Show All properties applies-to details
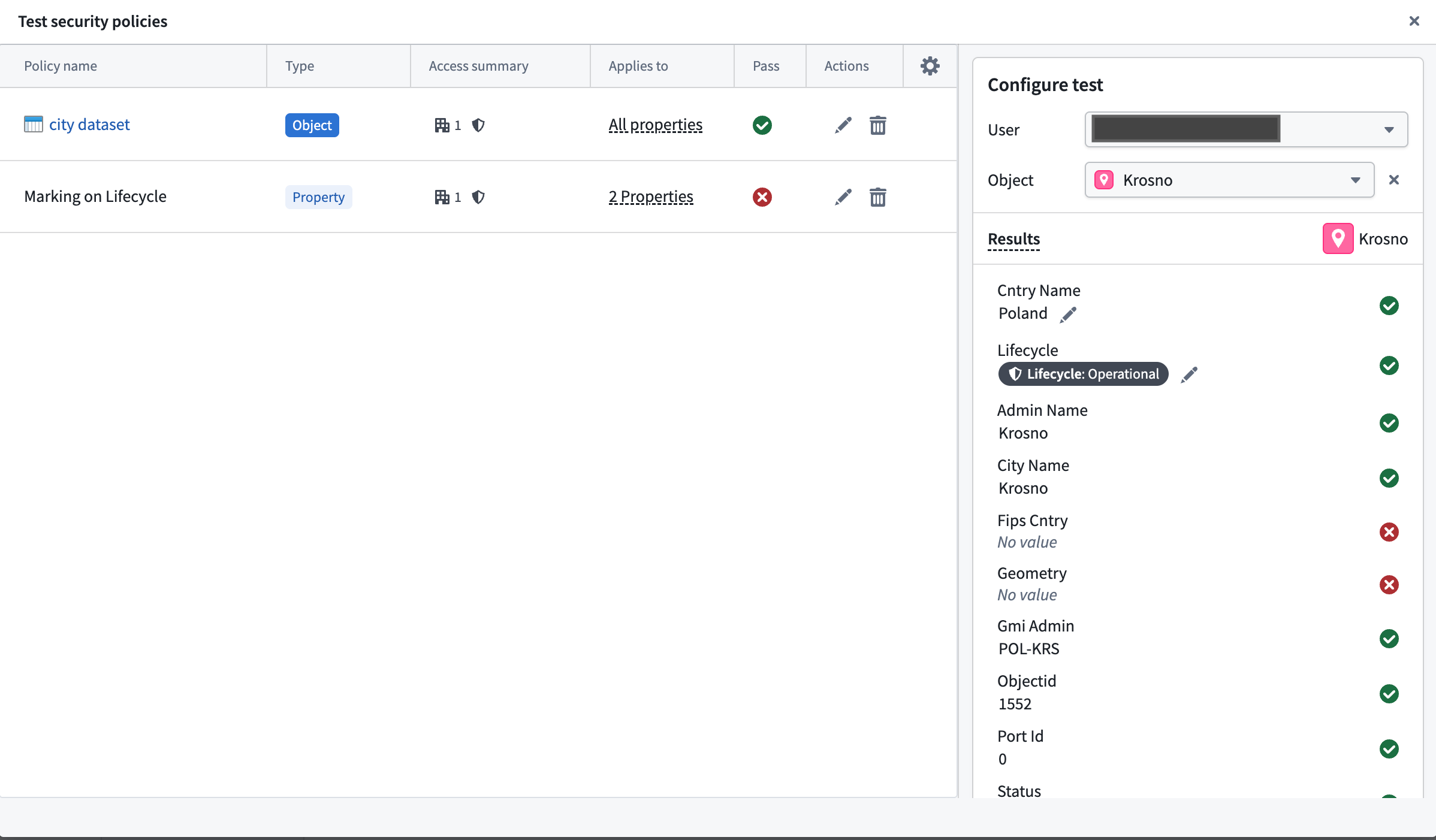Image resolution: width=1436 pixels, height=840 pixels. [x=655, y=125]
